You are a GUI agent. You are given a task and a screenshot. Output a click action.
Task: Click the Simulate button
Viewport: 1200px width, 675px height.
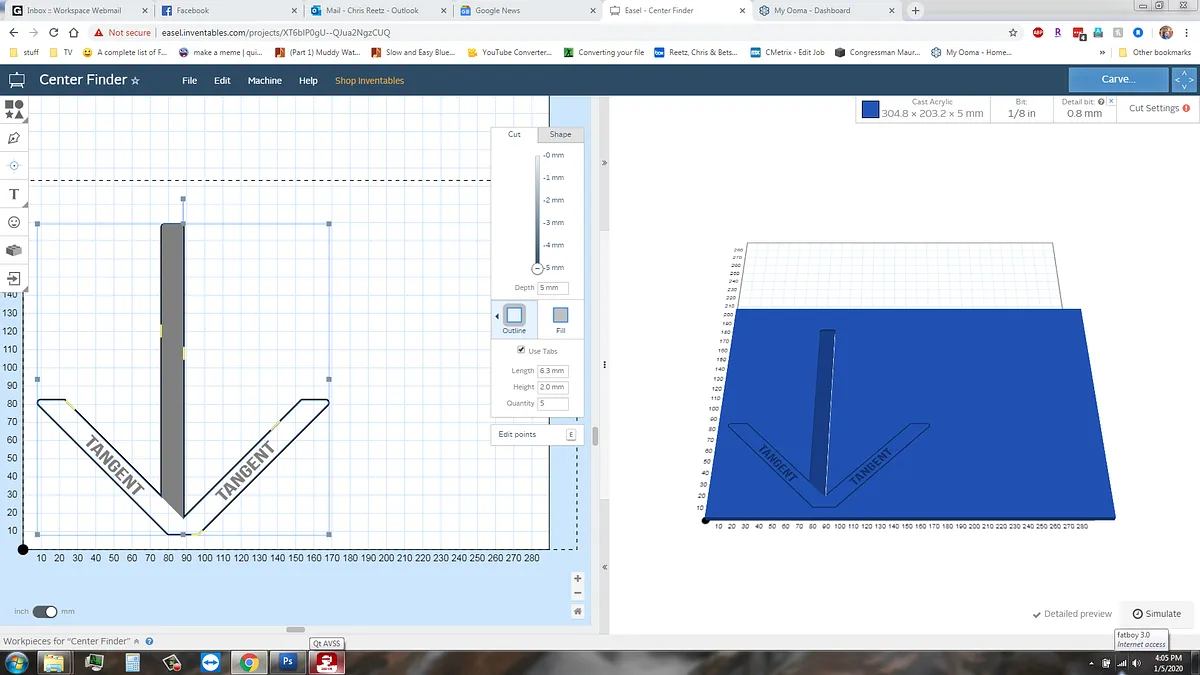point(1156,614)
